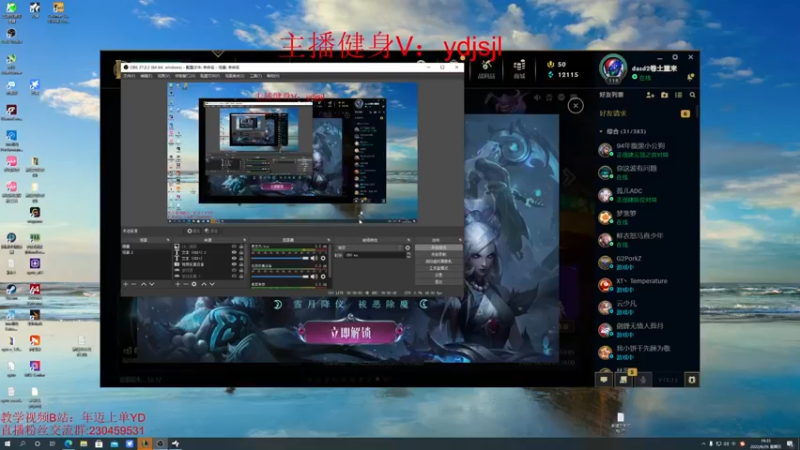
Task: Click the summoner profile avatar
Action: click(x=613, y=69)
